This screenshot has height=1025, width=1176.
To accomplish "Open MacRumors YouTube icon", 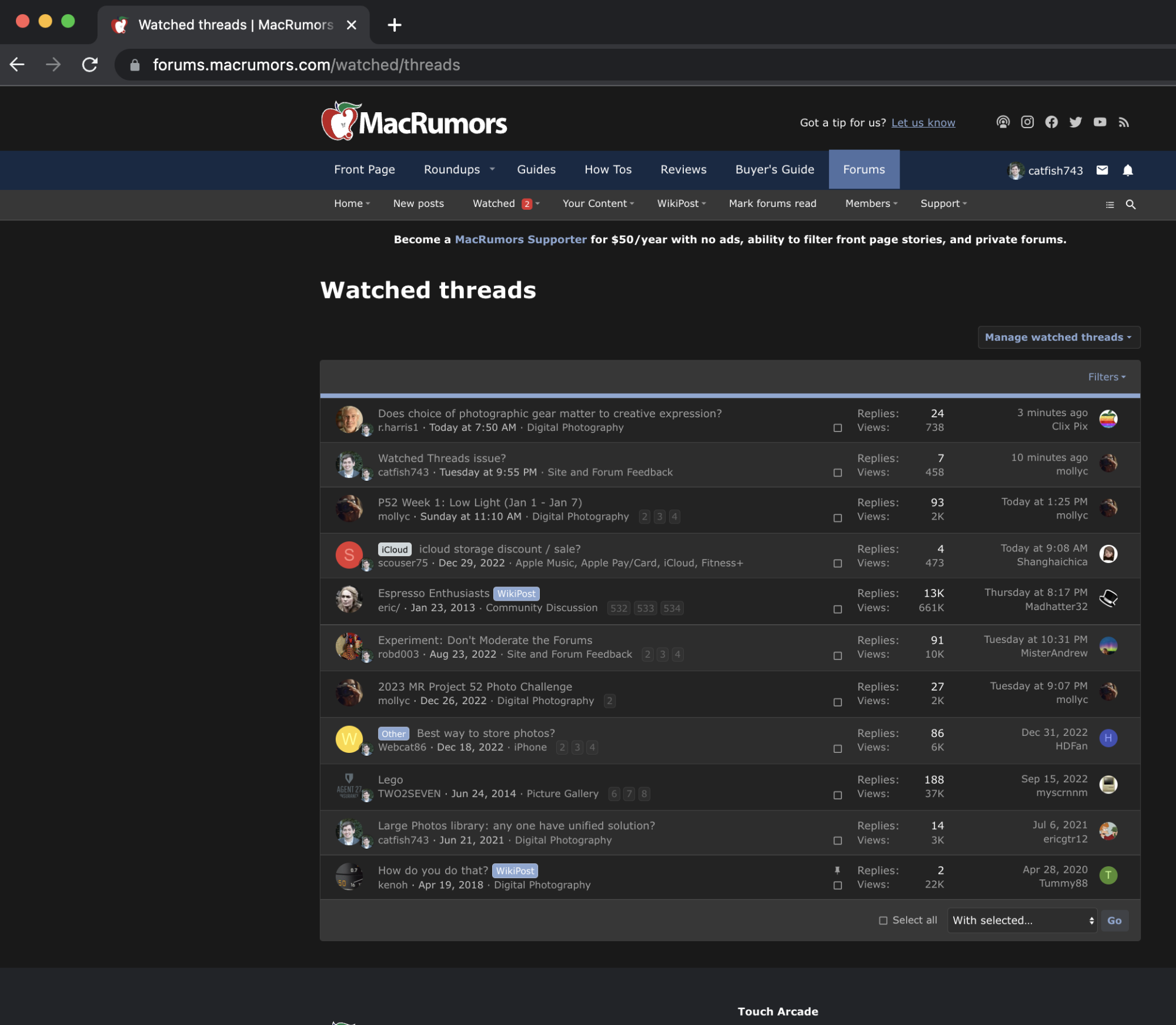I will click(1100, 122).
